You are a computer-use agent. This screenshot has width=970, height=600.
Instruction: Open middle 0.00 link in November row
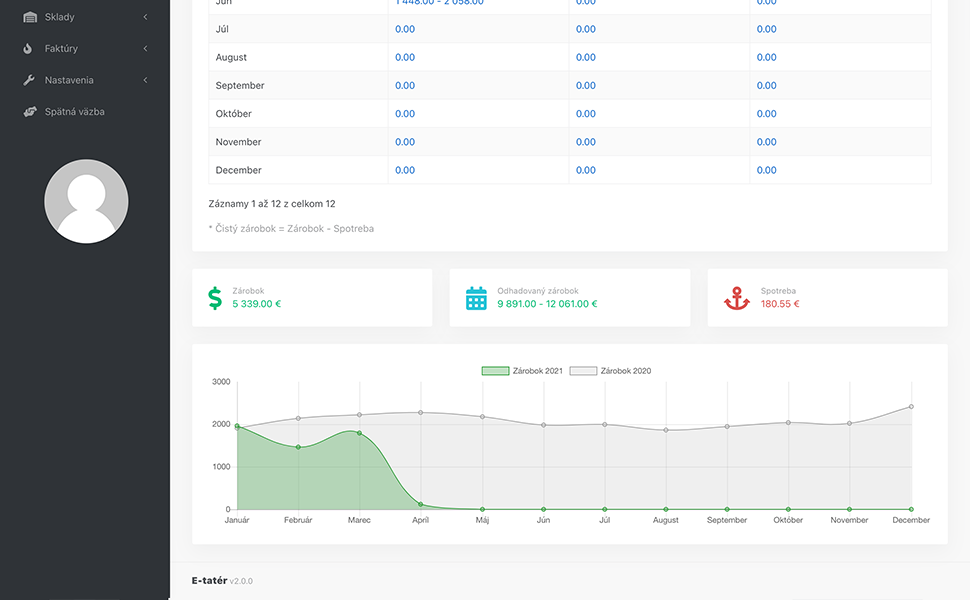click(x=586, y=142)
